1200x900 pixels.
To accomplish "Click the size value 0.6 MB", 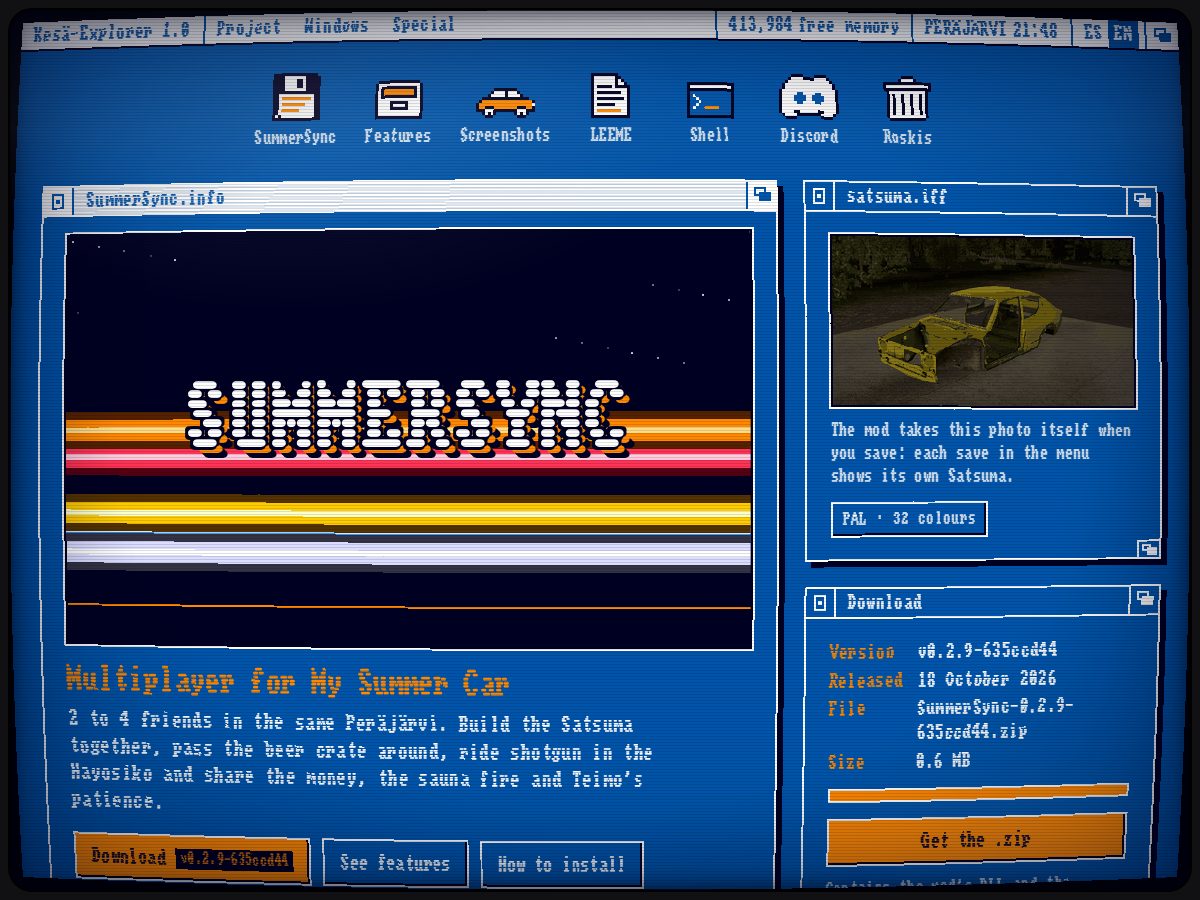I will (x=943, y=761).
